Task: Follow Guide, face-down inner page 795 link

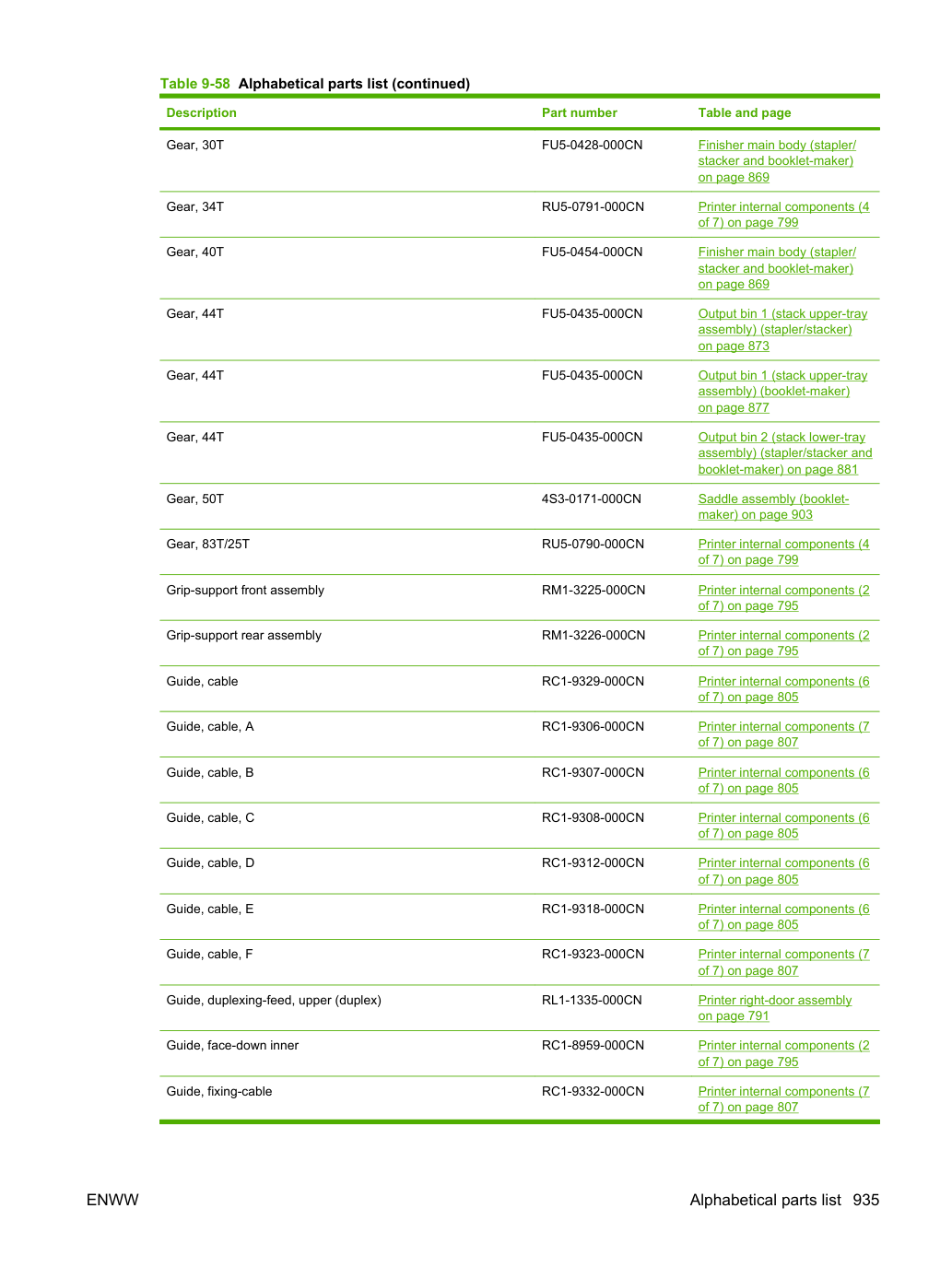Action: [783, 1053]
